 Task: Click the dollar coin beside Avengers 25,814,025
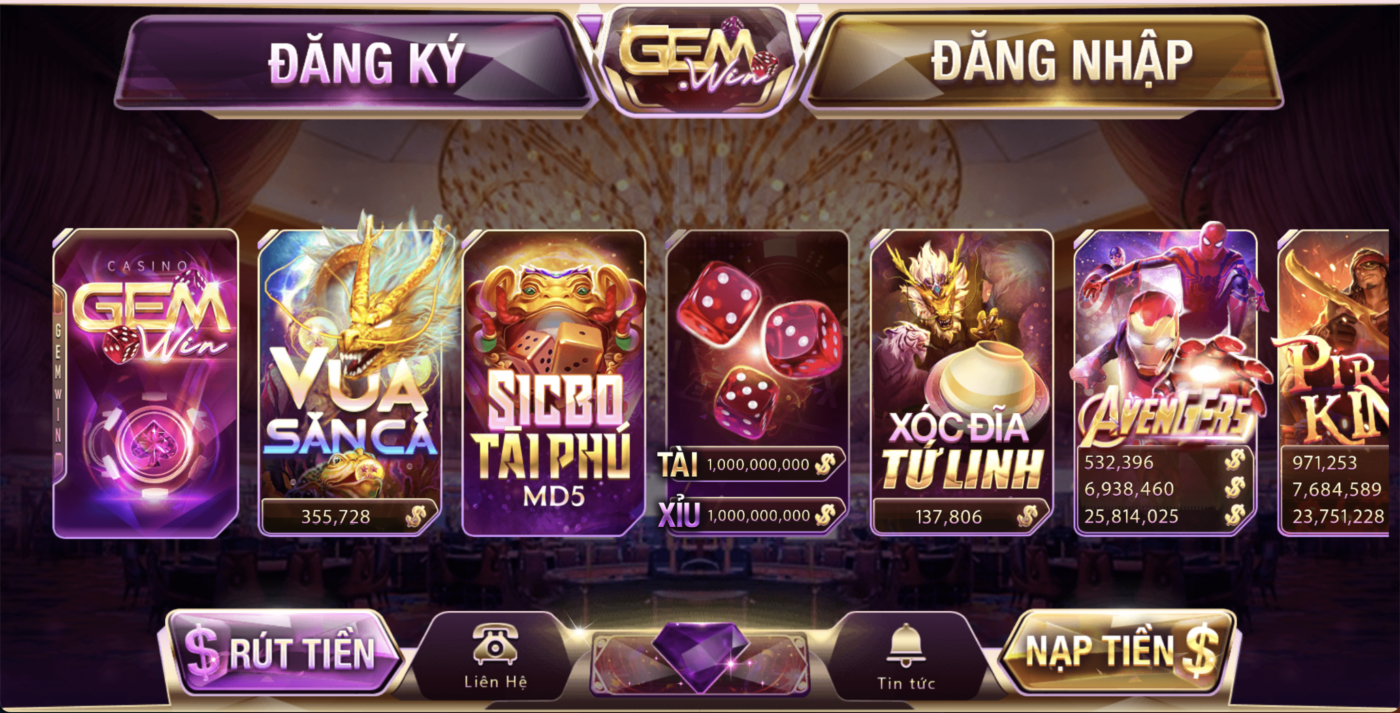[x=1236, y=516]
